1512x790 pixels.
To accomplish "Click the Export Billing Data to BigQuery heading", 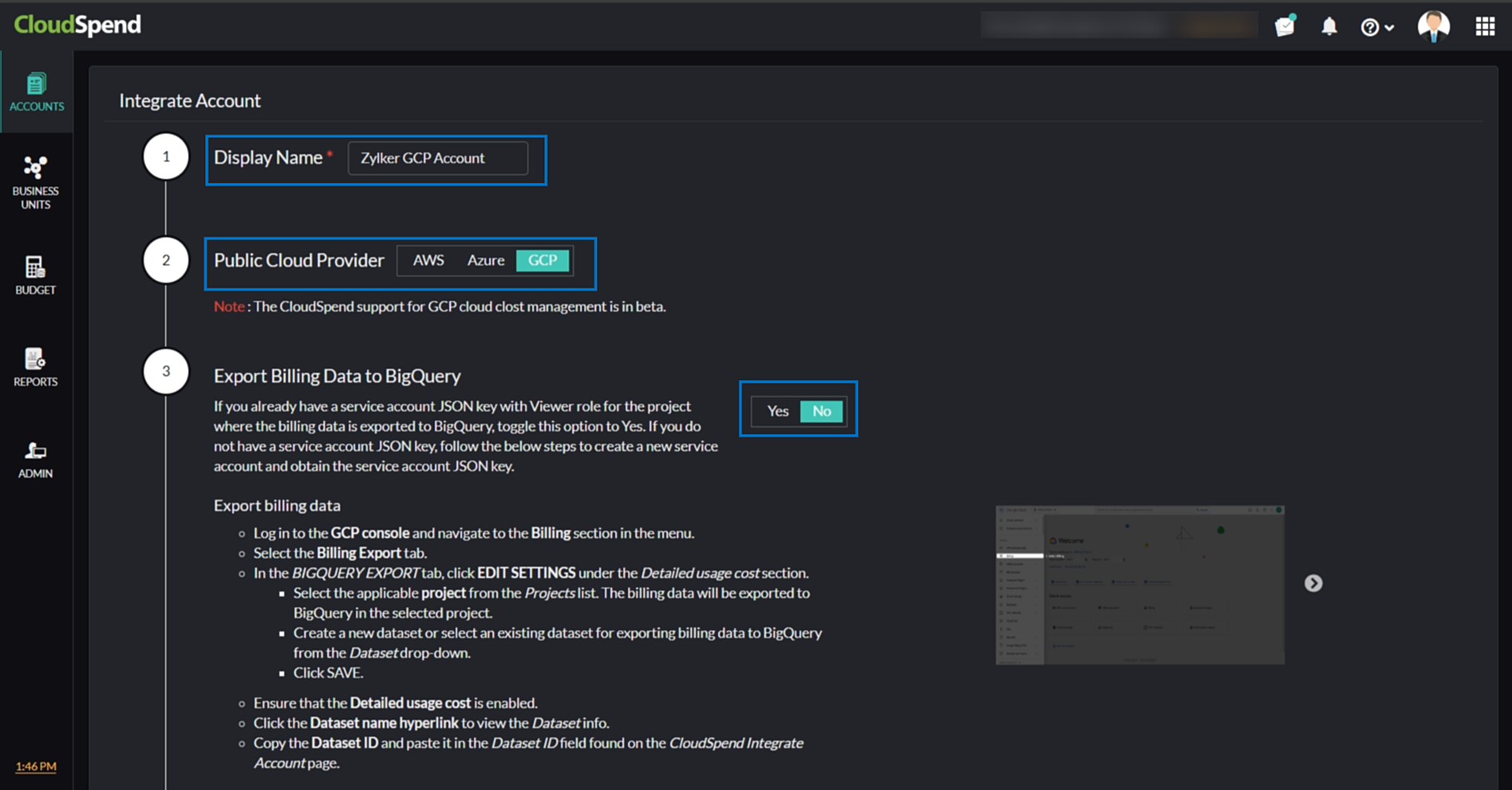I will point(338,376).
